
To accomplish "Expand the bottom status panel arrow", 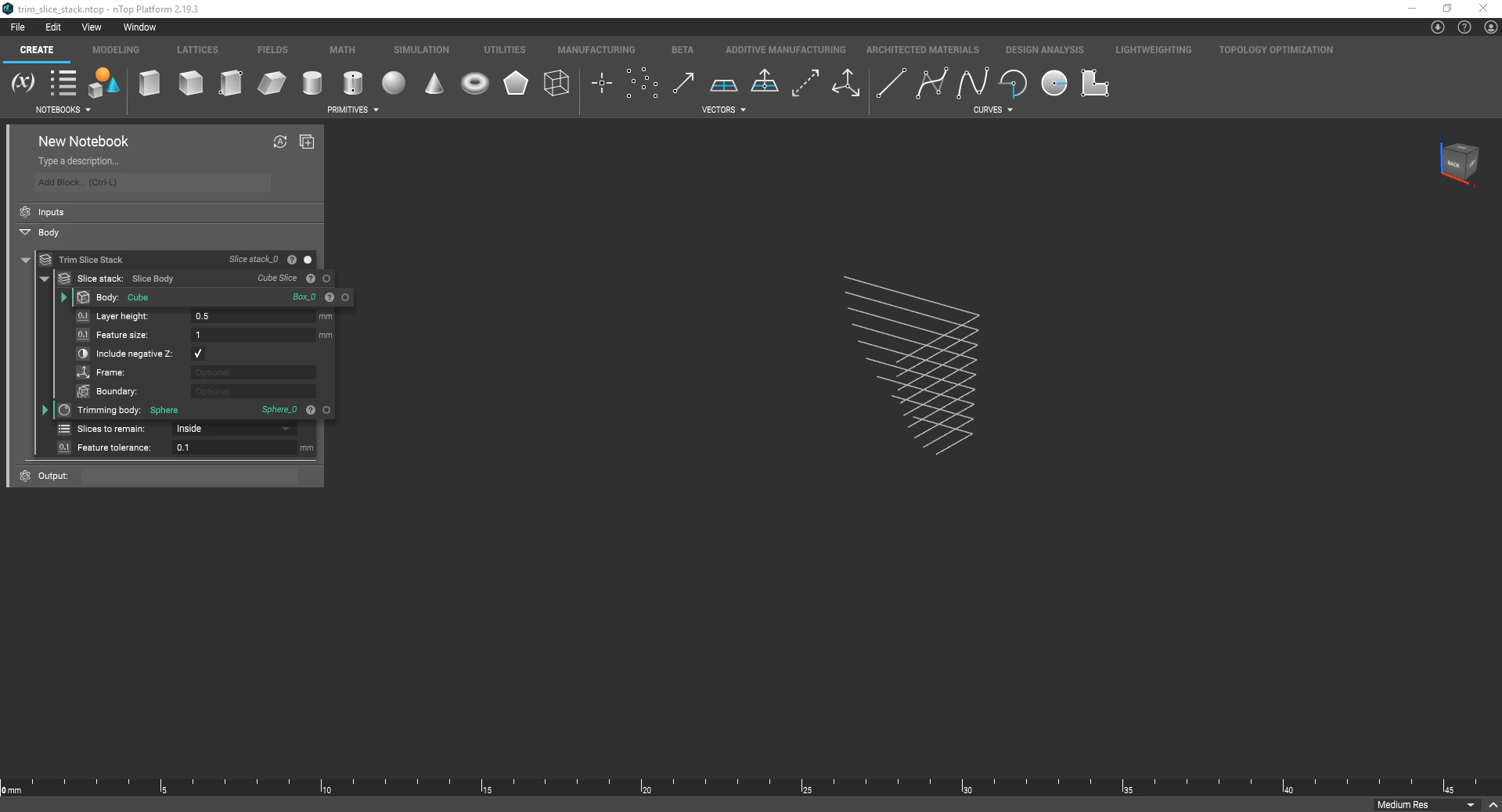I will [1492, 805].
